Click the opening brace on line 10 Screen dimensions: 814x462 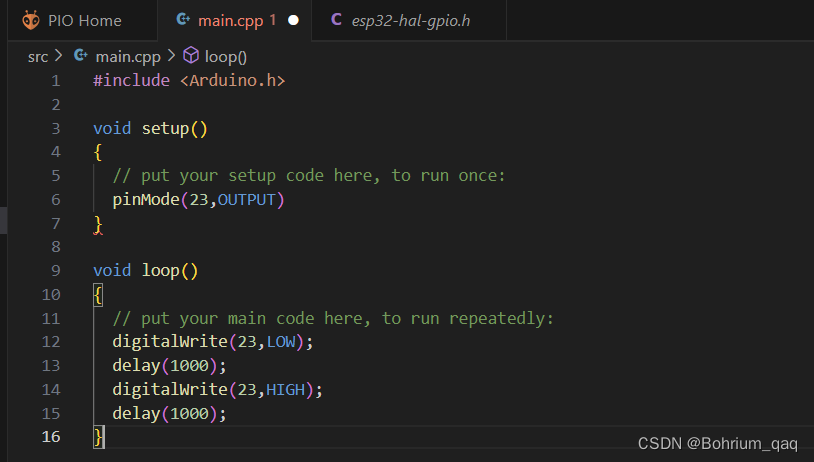coord(98,295)
